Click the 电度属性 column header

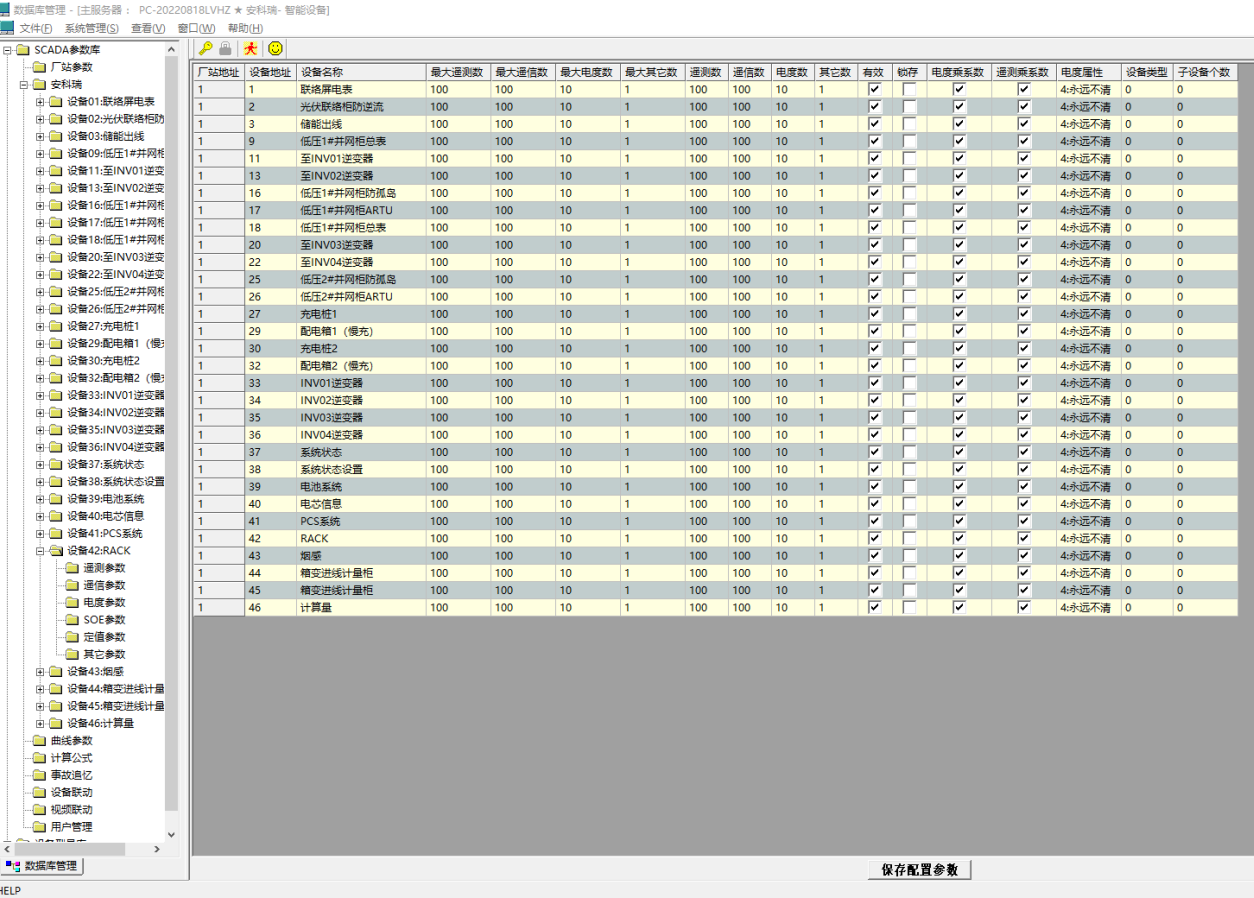click(x=1088, y=72)
